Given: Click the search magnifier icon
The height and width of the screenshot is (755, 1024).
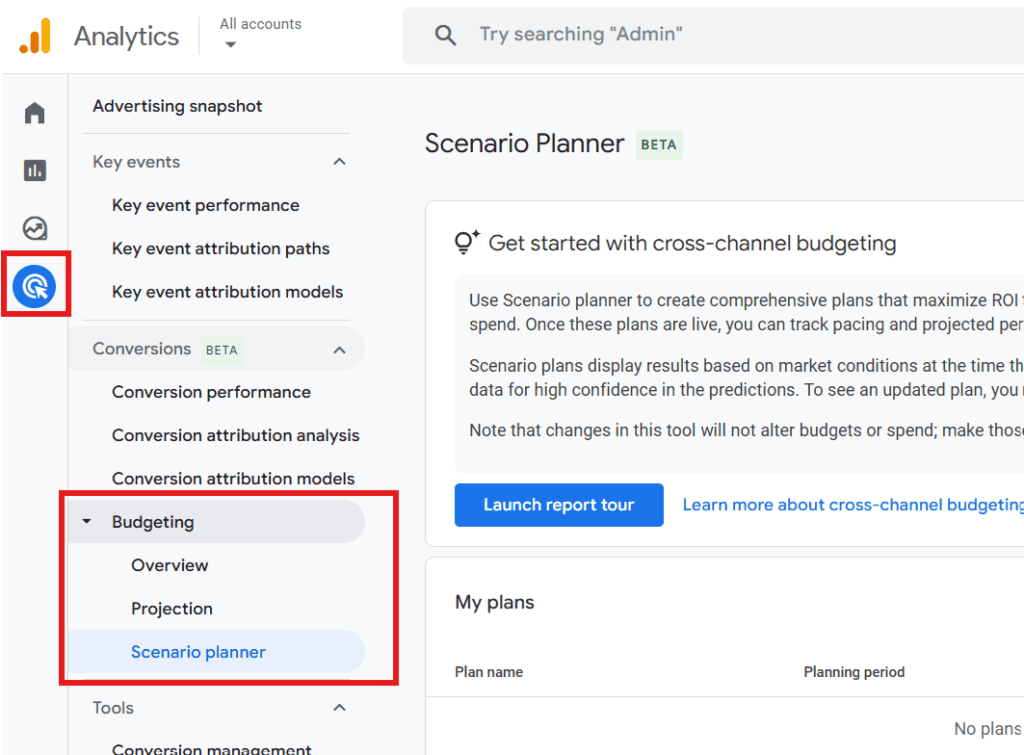Looking at the screenshot, I should (445, 35).
